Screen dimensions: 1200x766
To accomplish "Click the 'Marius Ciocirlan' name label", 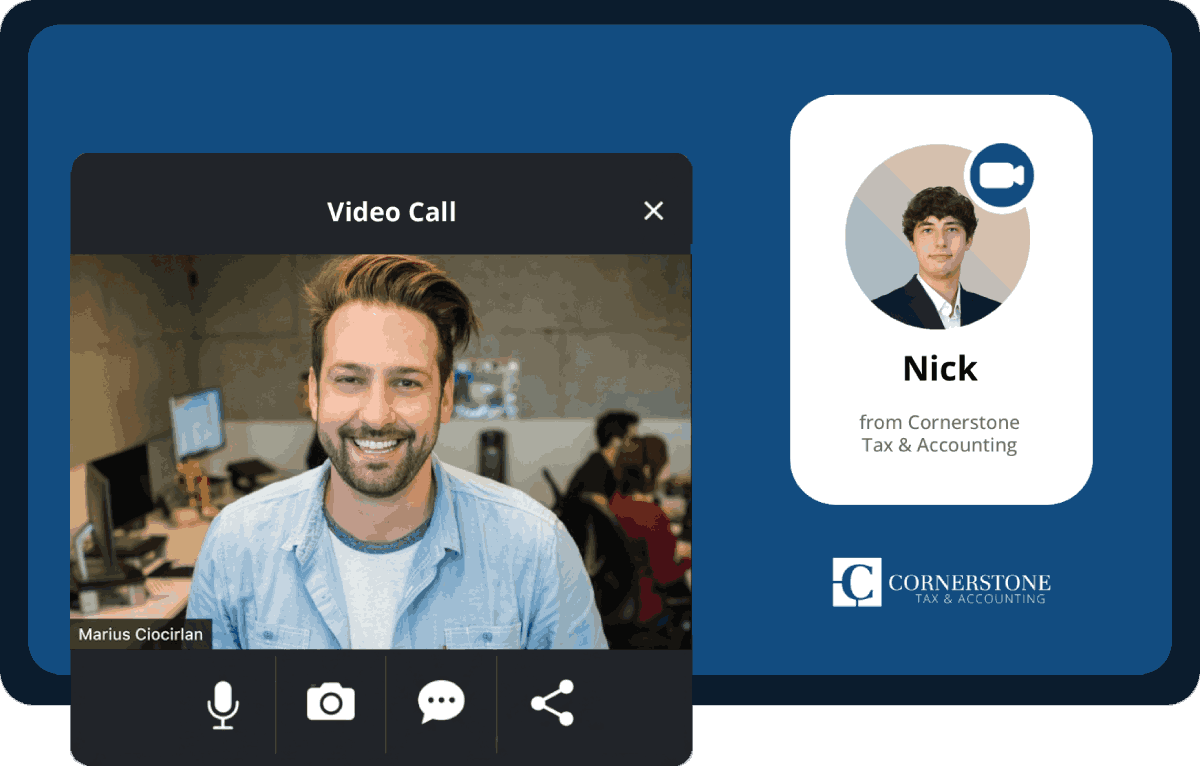I will click(140, 635).
